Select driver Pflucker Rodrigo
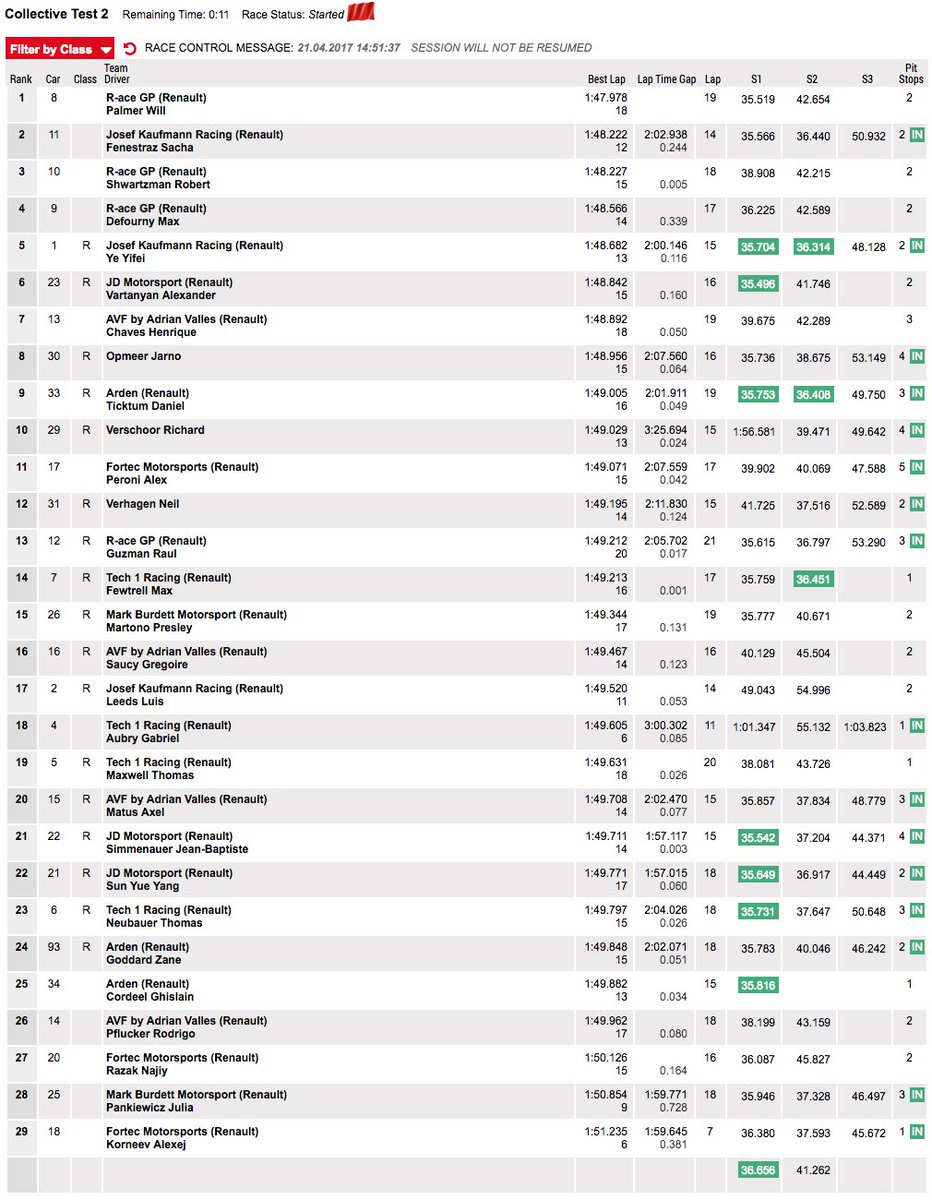The width and height of the screenshot is (932, 1200). (152, 1034)
